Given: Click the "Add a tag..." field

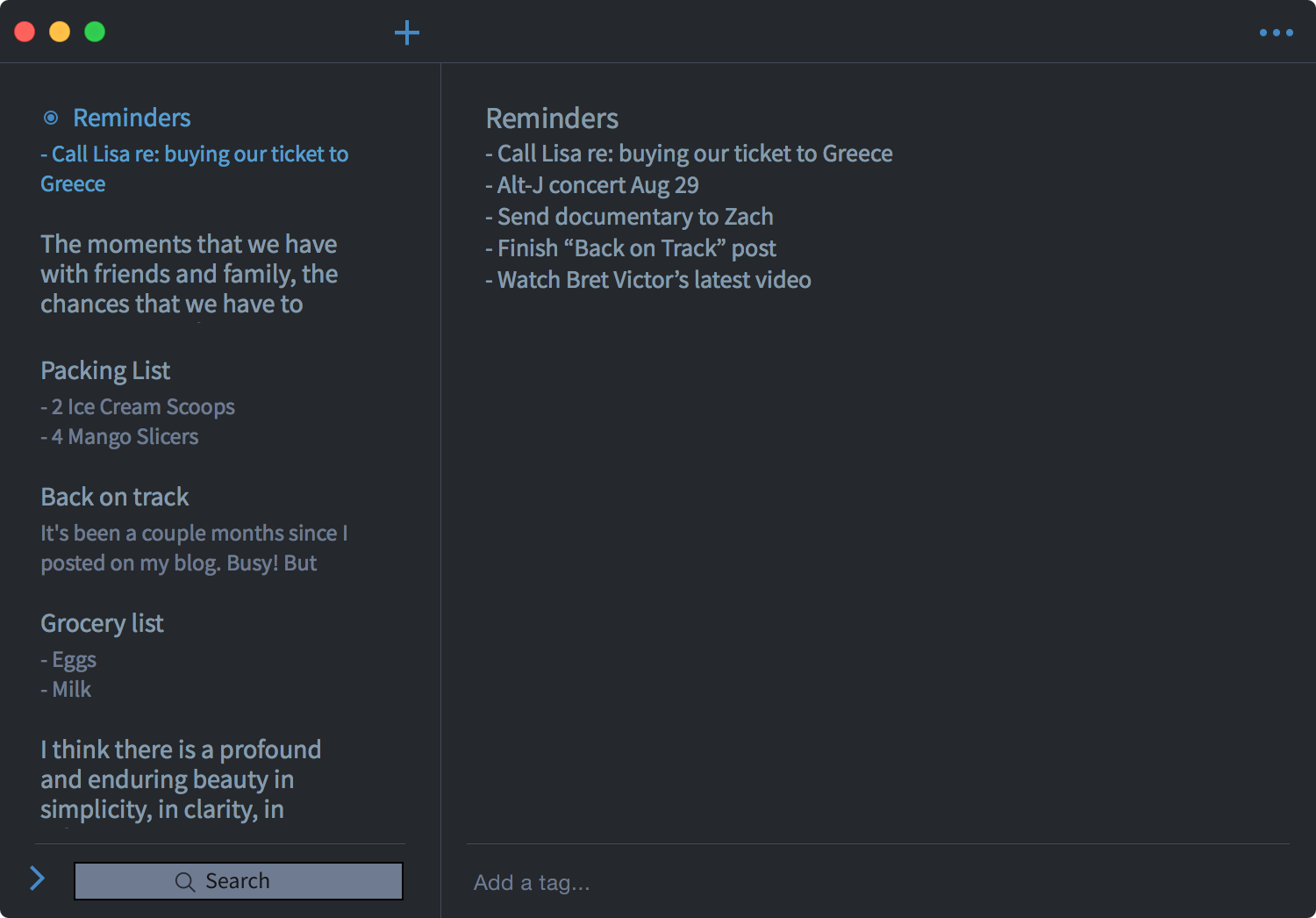Looking at the screenshot, I should pyautogui.click(x=532, y=883).
